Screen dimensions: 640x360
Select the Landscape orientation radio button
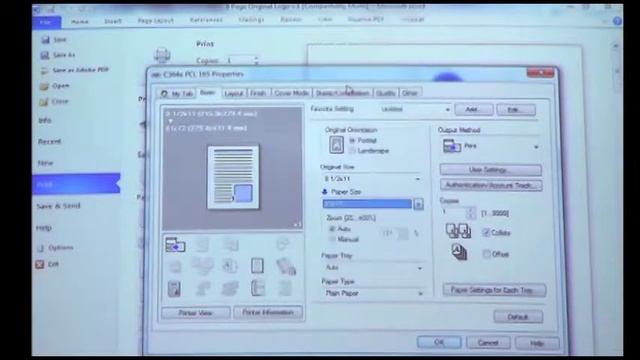352,151
